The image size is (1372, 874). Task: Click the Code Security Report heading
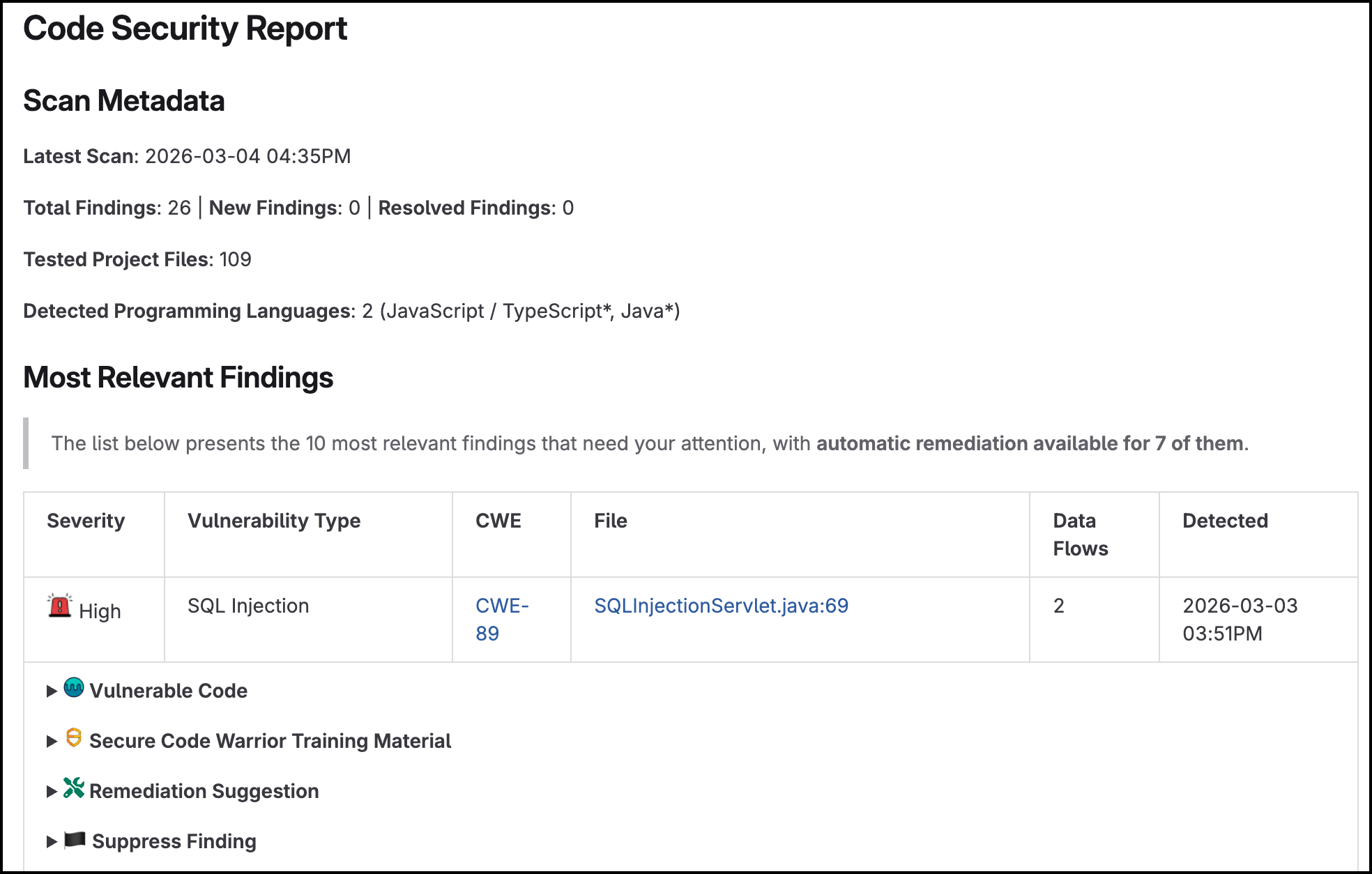(185, 29)
